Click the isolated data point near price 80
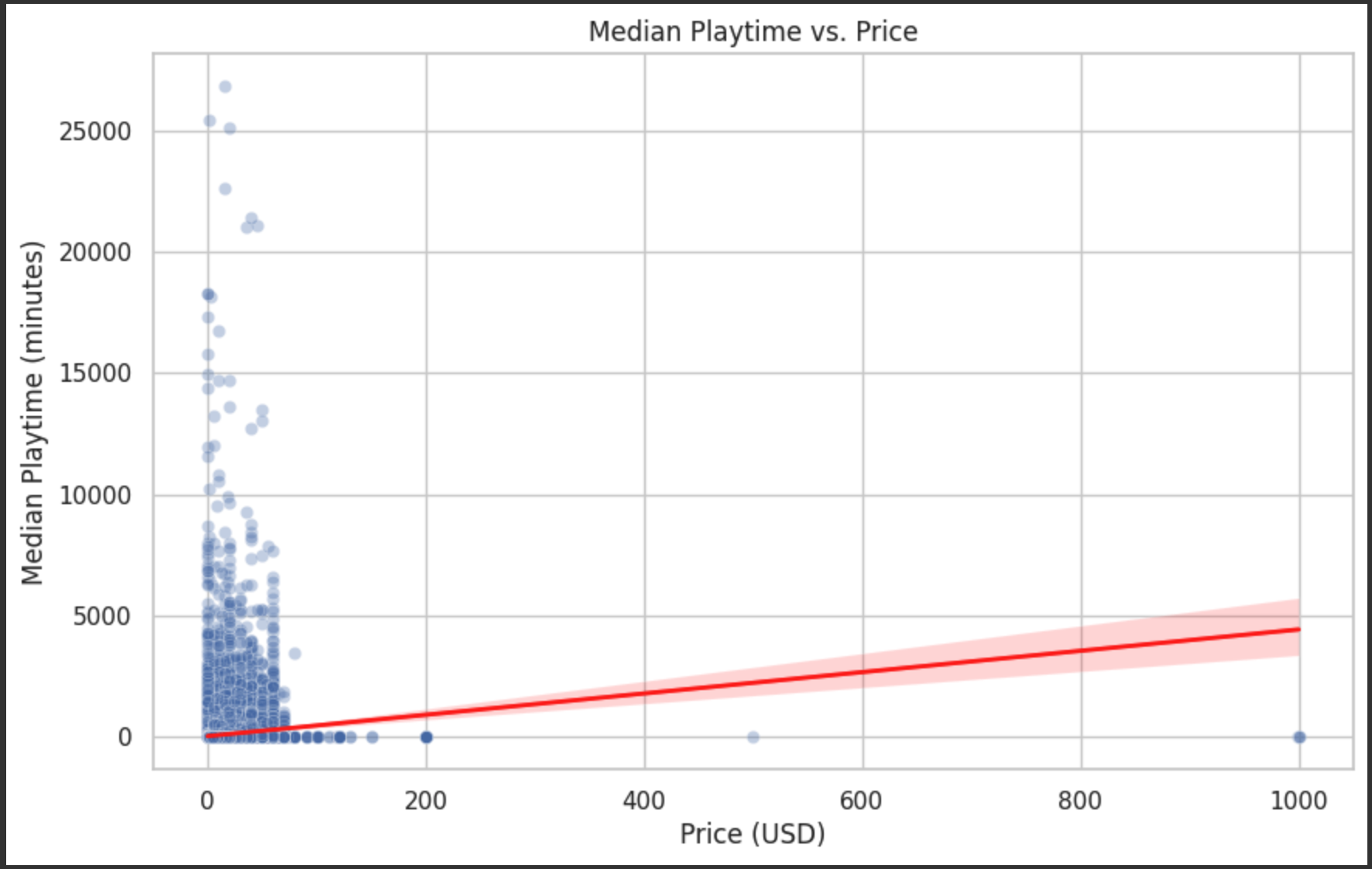Viewport: 1372px width, 869px height. tap(295, 654)
